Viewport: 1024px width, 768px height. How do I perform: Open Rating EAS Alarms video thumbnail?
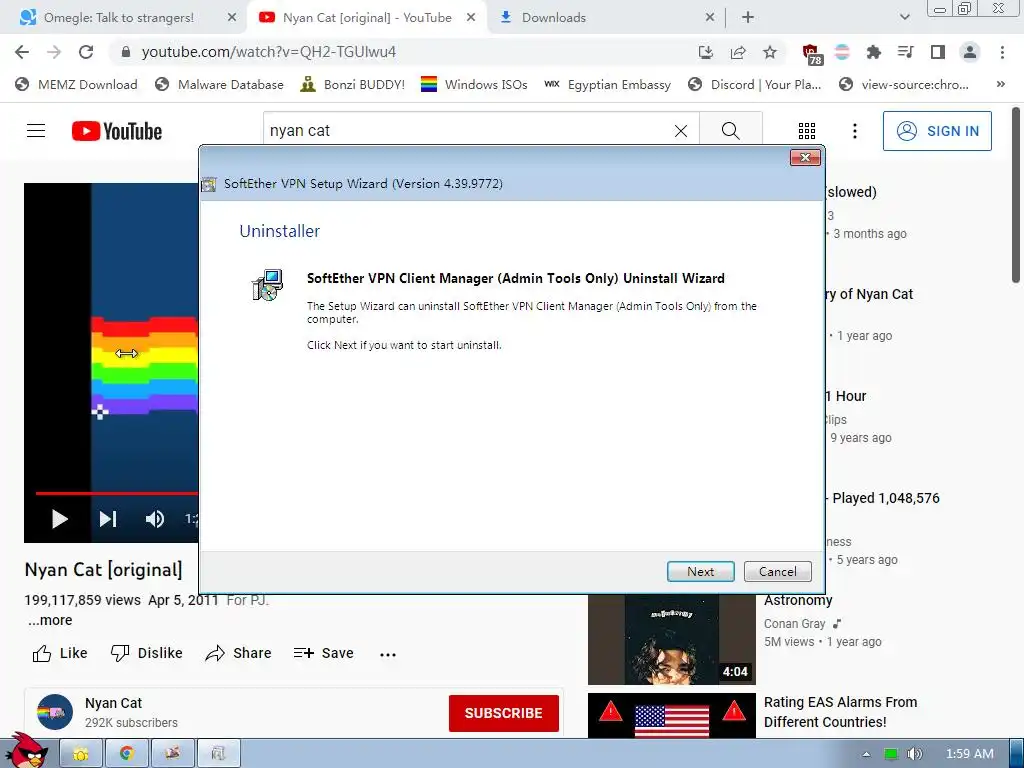[x=671, y=716]
